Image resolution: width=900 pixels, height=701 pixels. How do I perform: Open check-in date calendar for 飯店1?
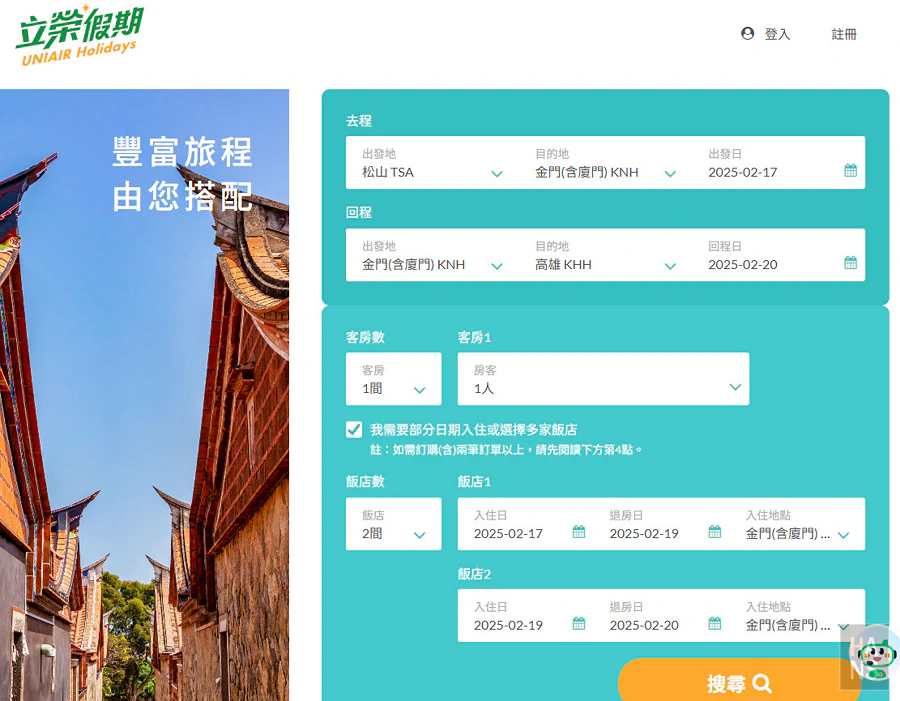point(578,534)
